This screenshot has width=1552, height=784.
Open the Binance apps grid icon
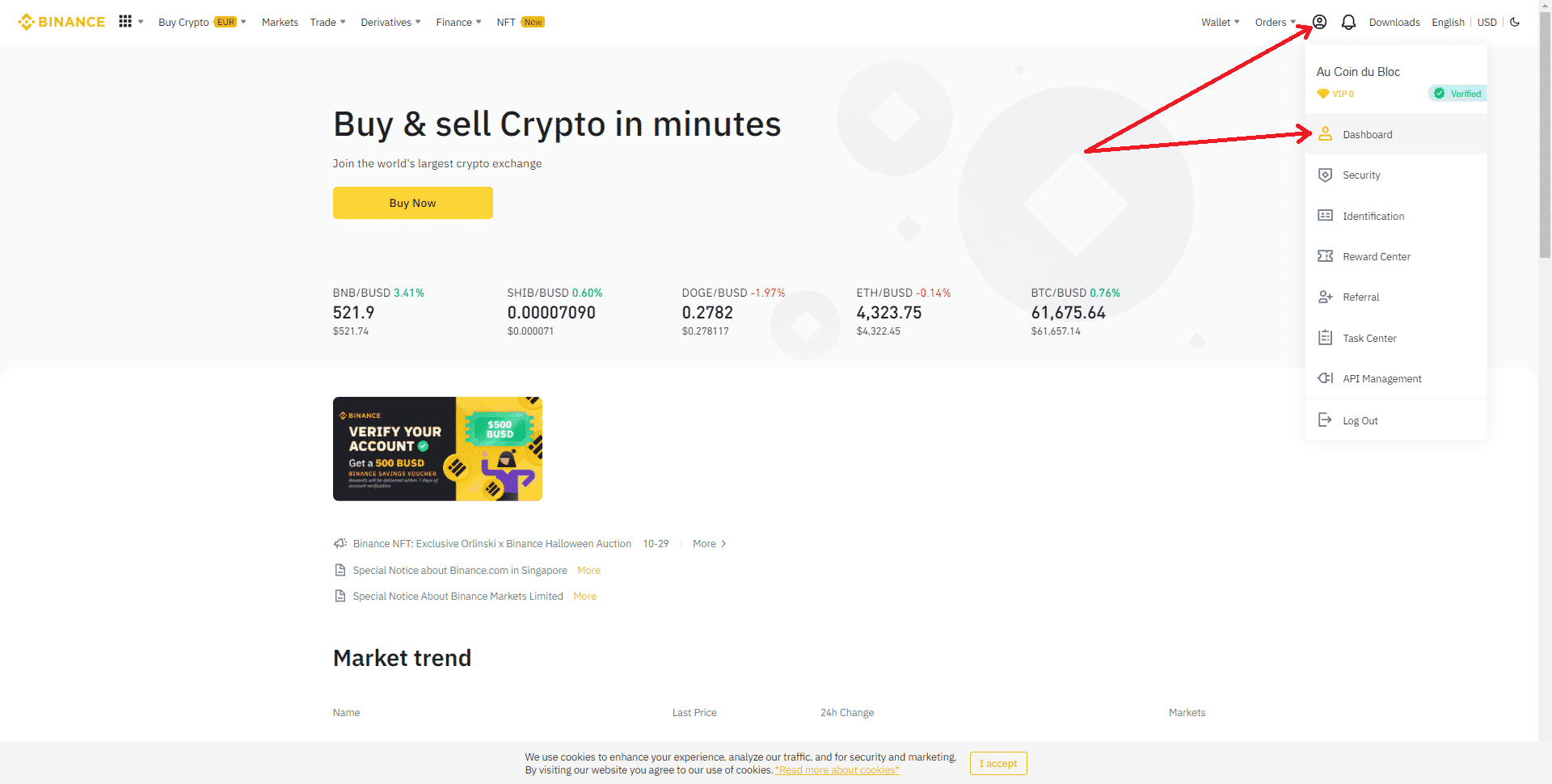point(125,22)
